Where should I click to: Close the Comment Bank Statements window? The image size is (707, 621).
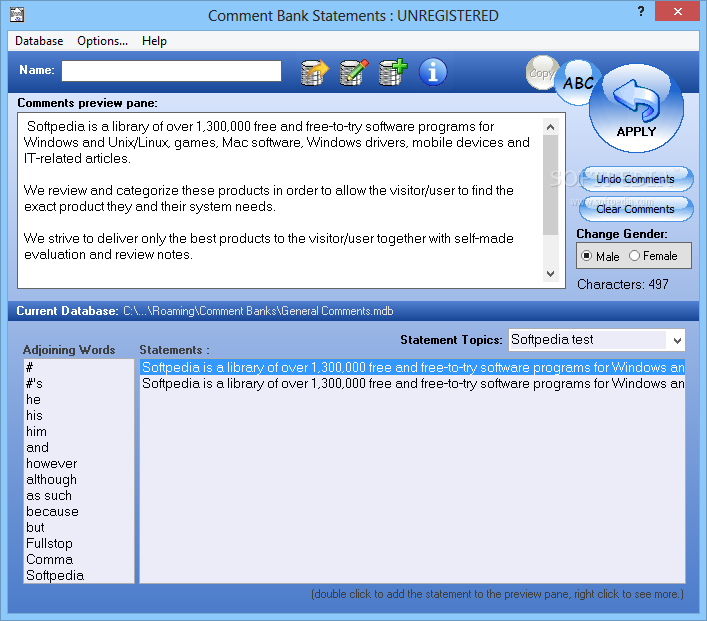coord(678,11)
